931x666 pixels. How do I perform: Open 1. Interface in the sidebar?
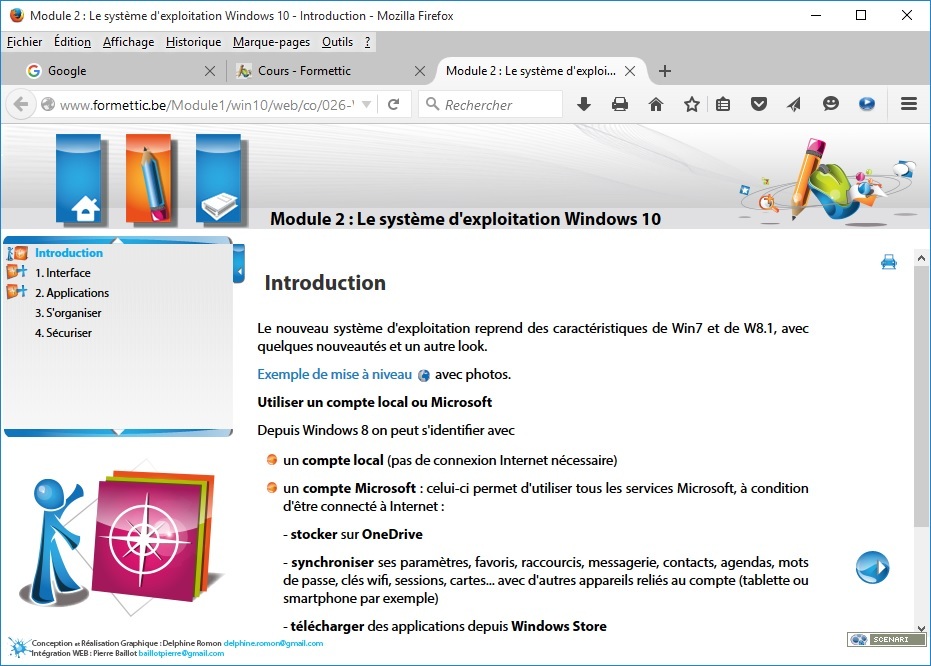[x=63, y=273]
